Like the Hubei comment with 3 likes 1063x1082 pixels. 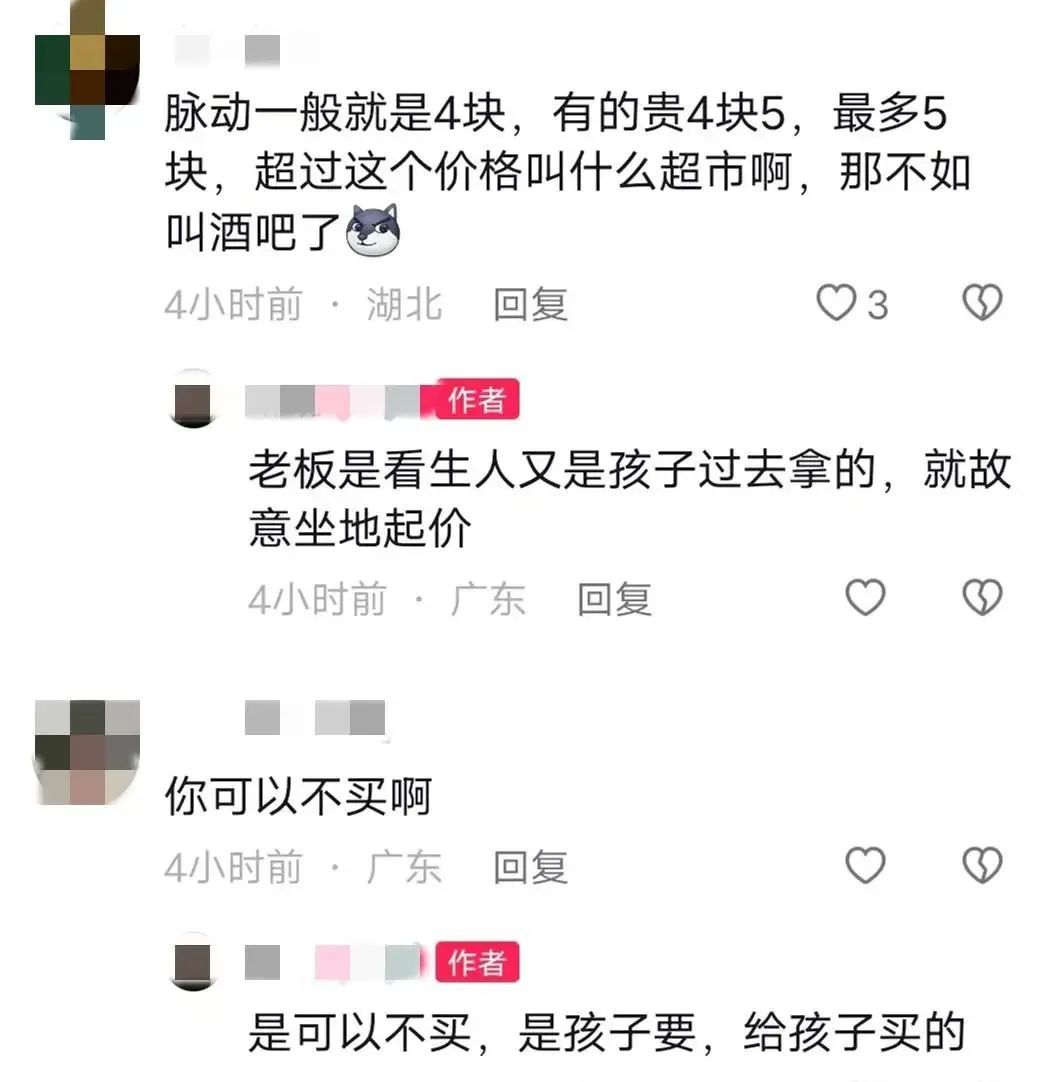coord(836,303)
